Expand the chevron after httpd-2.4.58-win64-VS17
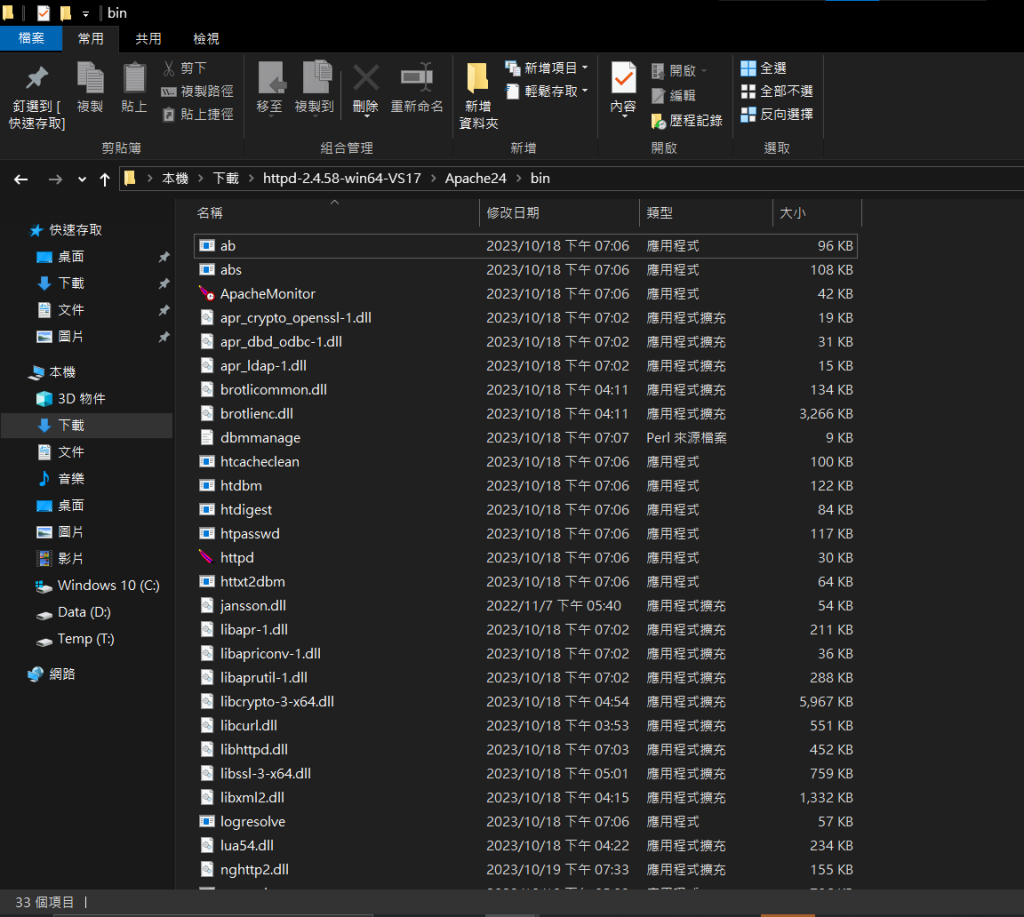 click(x=432, y=178)
